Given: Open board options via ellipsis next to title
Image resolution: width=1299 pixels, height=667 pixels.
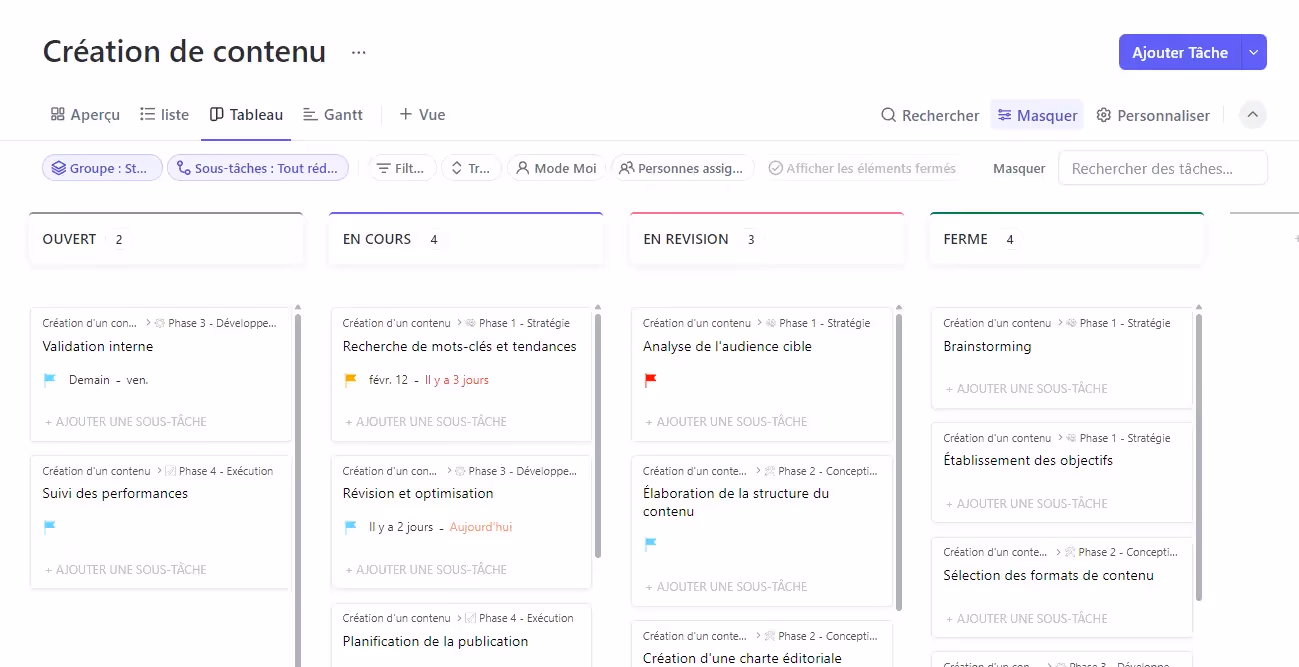Looking at the screenshot, I should pos(357,51).
